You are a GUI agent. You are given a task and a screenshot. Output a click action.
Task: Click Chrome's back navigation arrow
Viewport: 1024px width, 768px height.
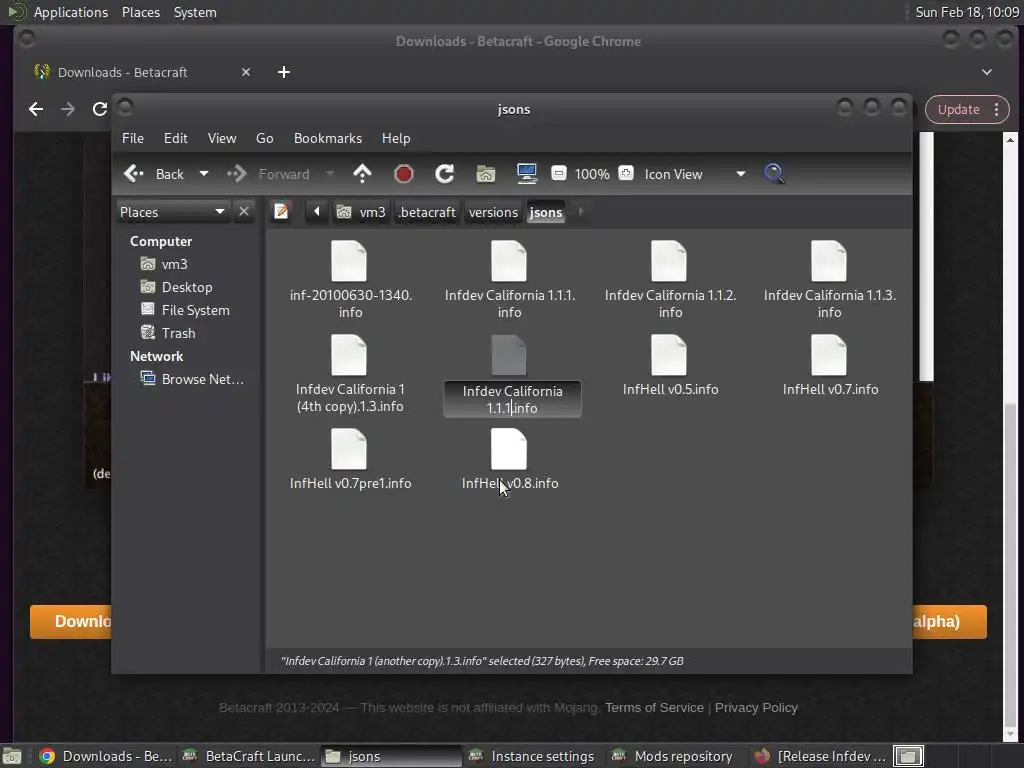36,109
